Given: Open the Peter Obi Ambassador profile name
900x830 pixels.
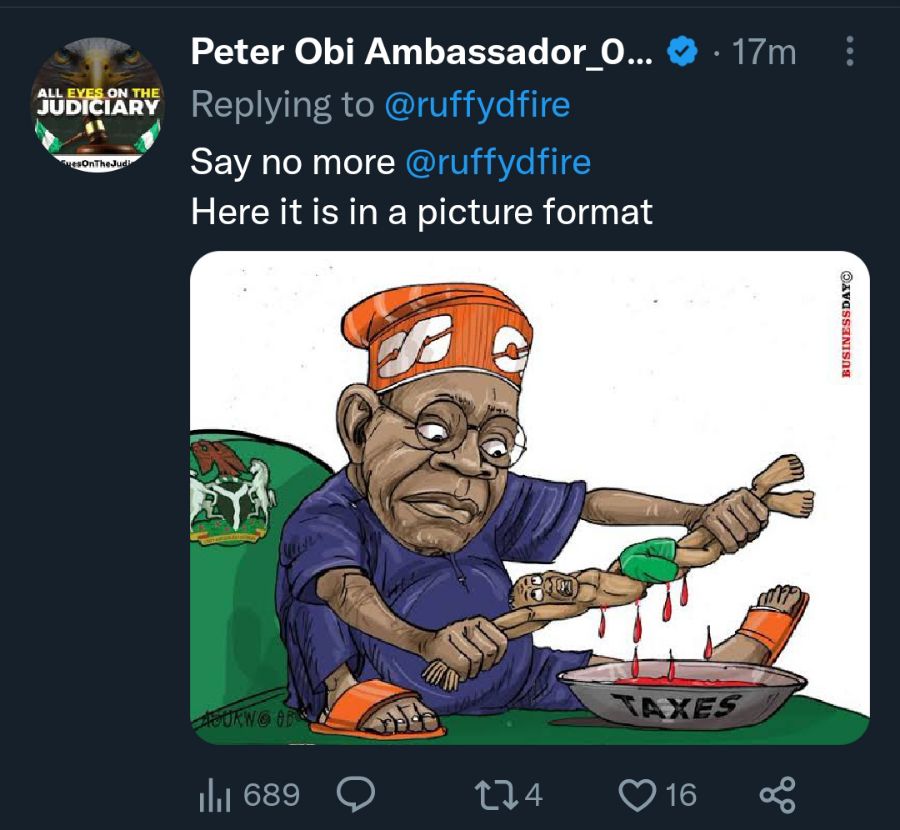Looking at the screenshot, I should click(422, 52).
